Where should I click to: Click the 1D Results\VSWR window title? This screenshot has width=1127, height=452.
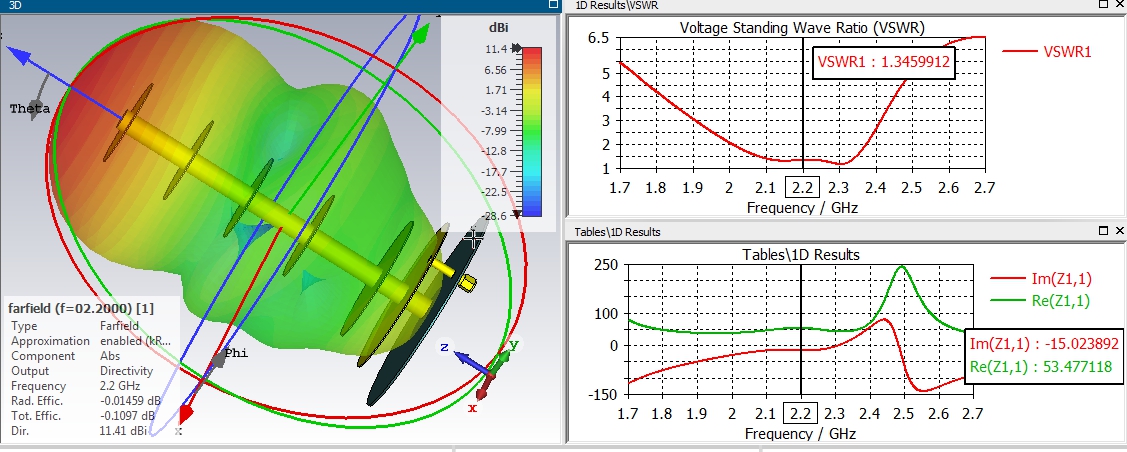(x=617, y=5)
